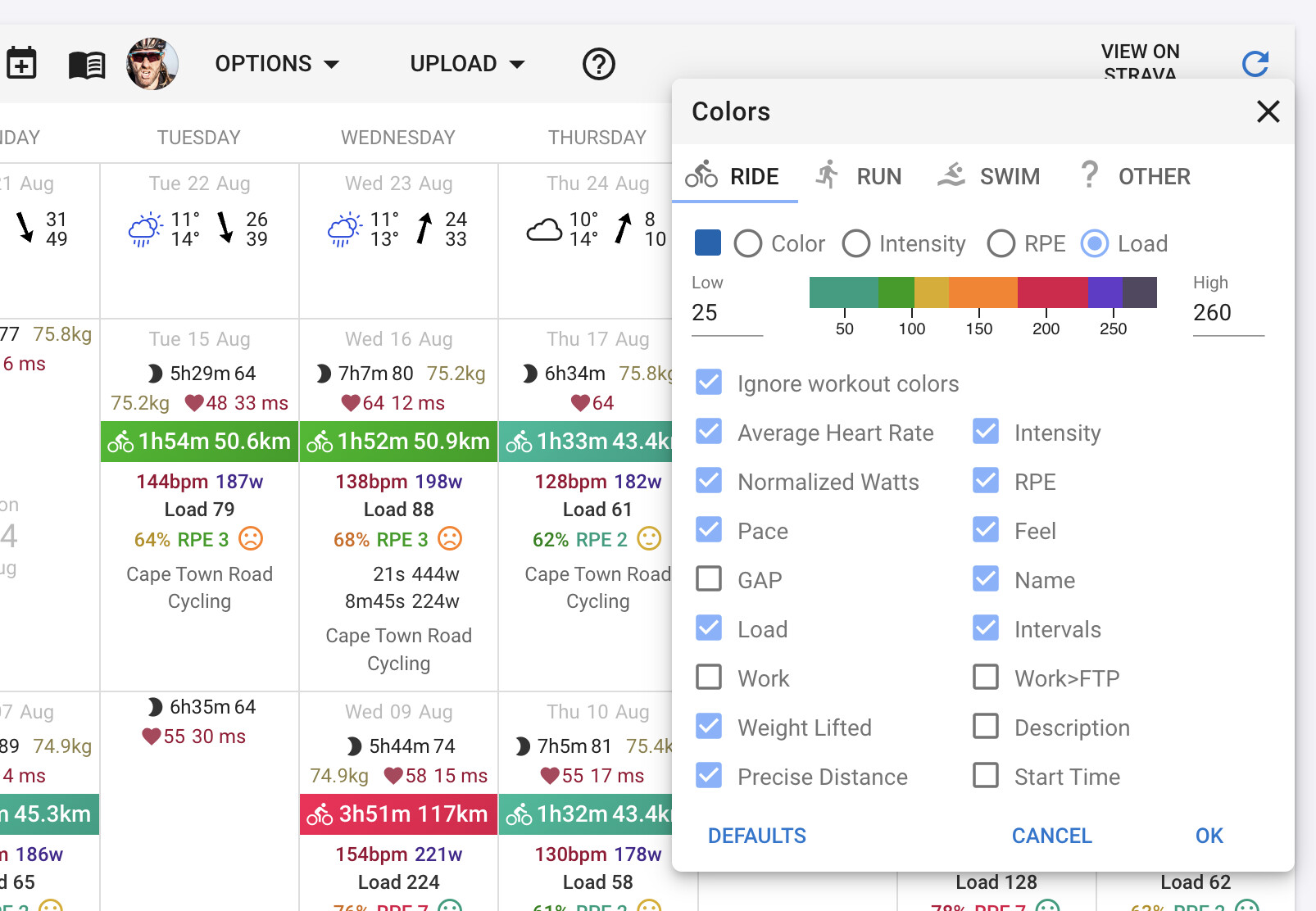Select the Load radio option

[1095, 243]
